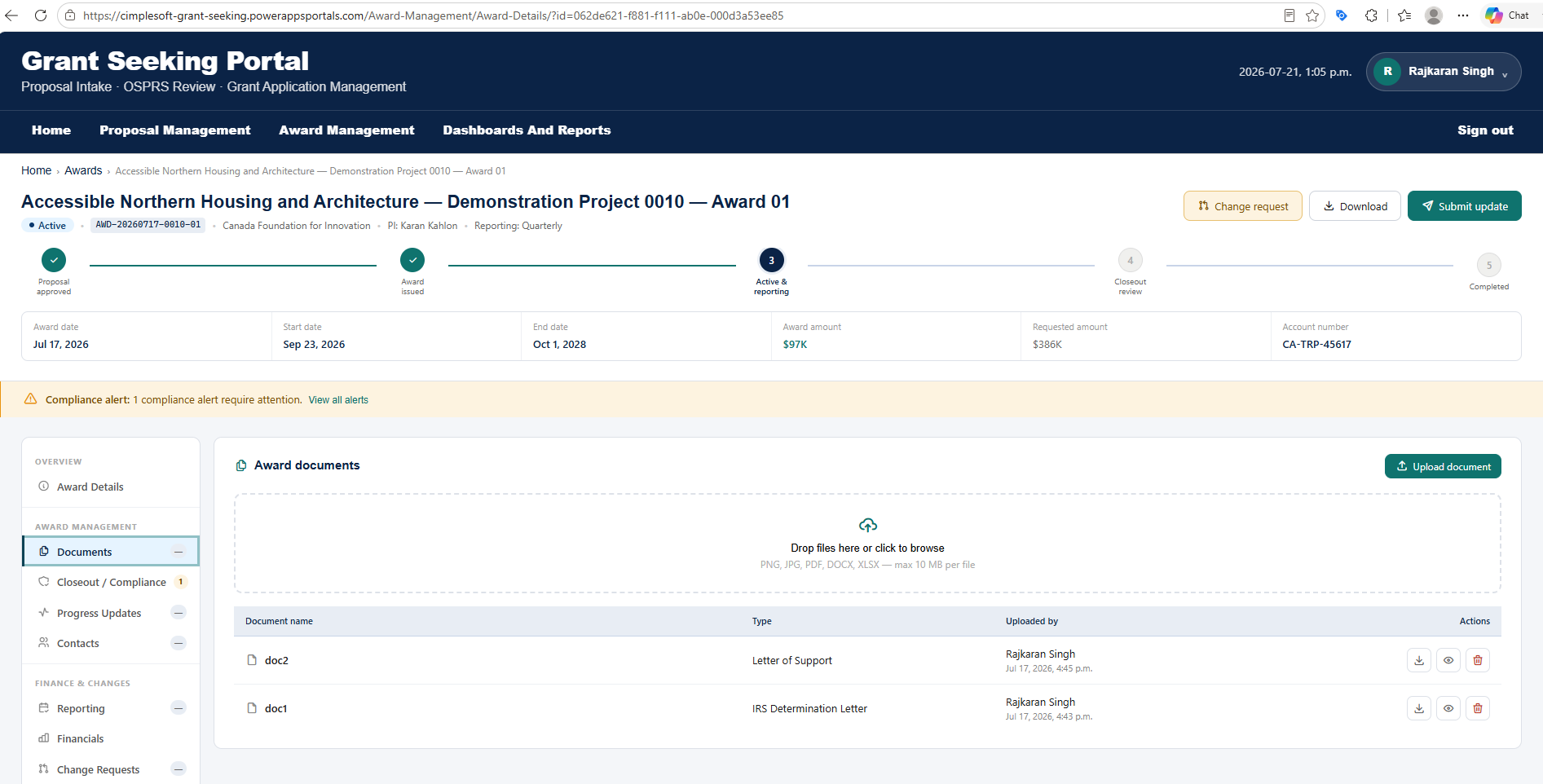This screenshot has height=784, width=1543.
Task: Select step 3 Active & reporting
Action: pos(771,261)
